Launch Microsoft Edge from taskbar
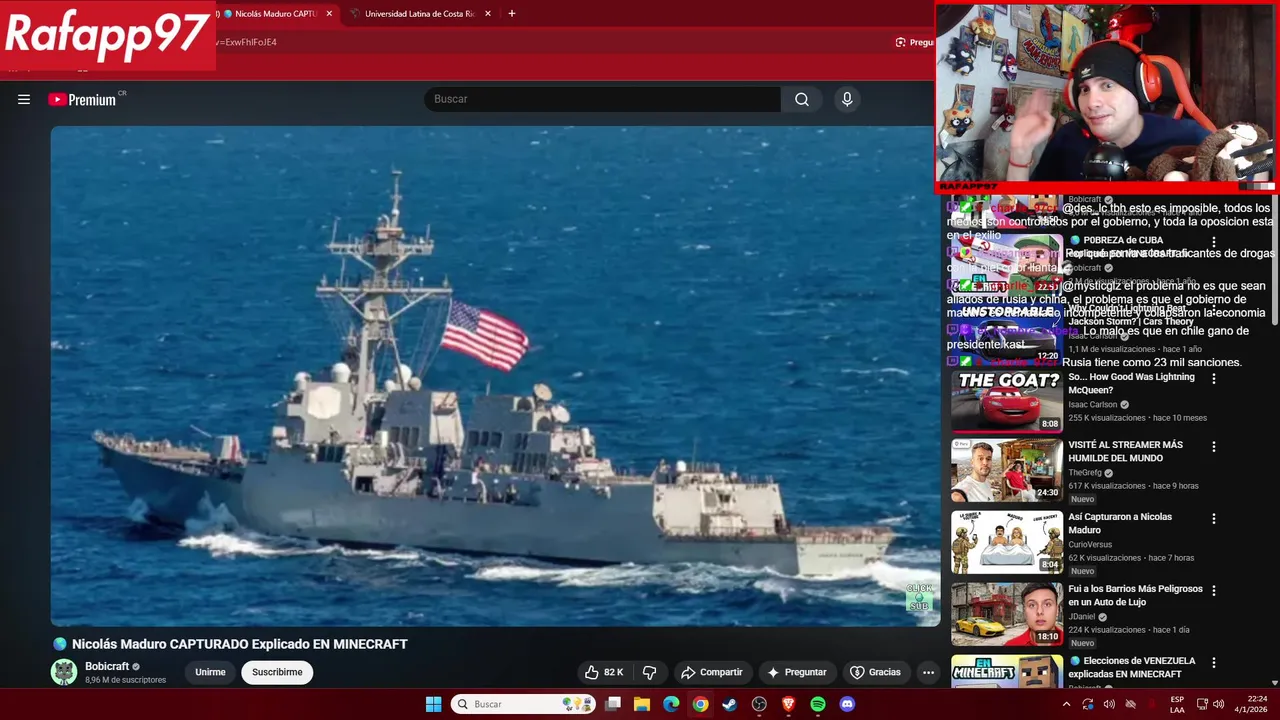The image size is (1280, 720). (x=671, y=704)
